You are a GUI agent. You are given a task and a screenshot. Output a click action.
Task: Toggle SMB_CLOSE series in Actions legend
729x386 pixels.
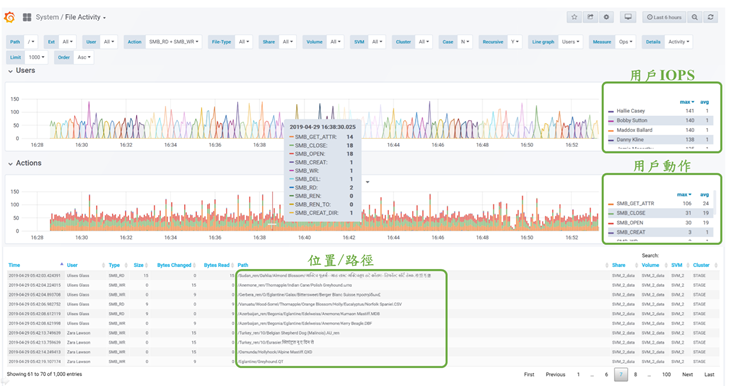(x=630, y=213)
